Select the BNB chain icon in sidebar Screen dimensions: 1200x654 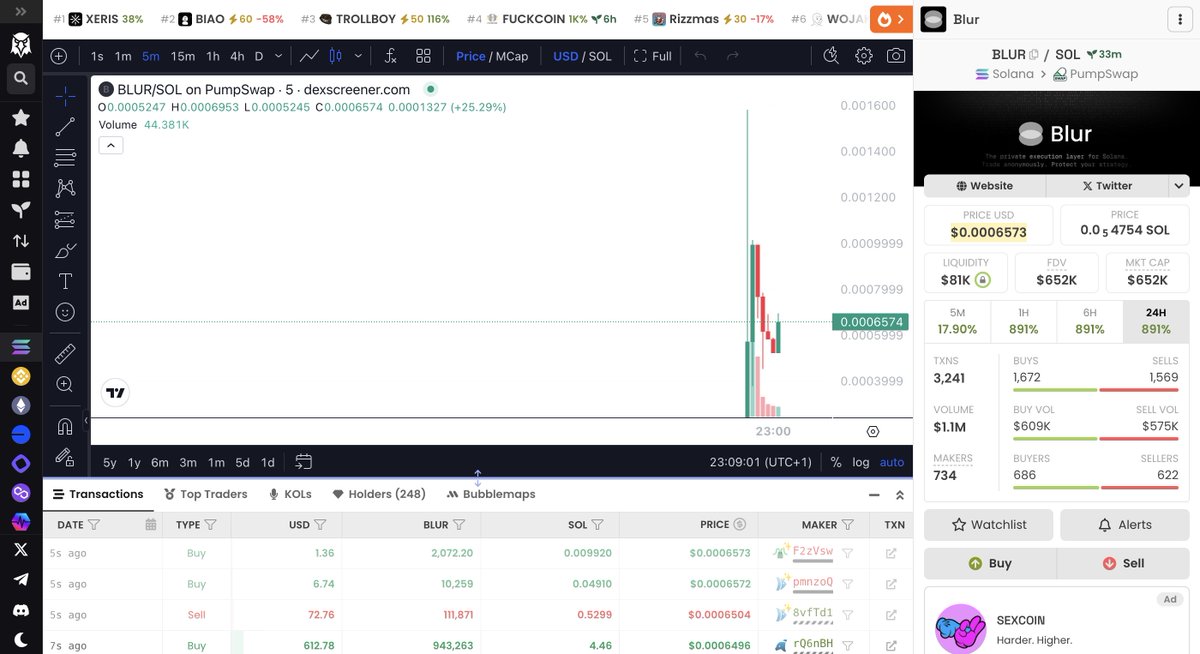click(20, 376)
